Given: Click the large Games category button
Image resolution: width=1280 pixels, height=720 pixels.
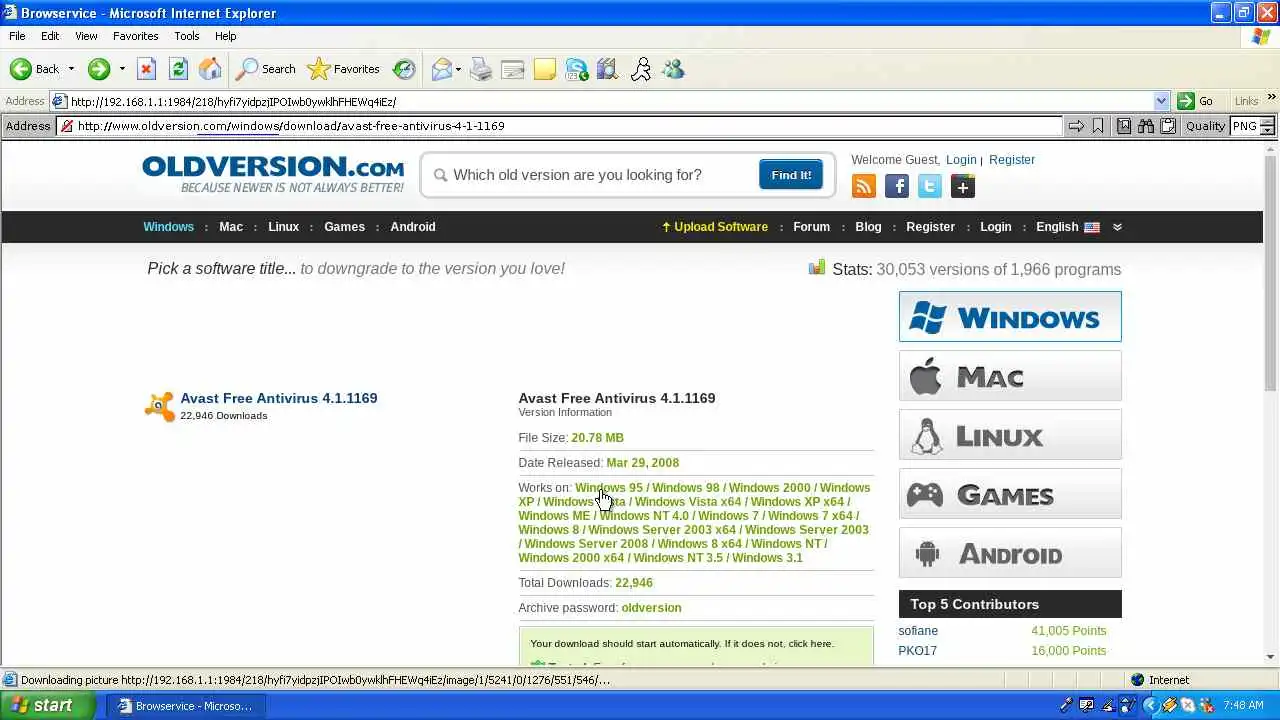Looking at the screenshot, I should coord(1010,494).
